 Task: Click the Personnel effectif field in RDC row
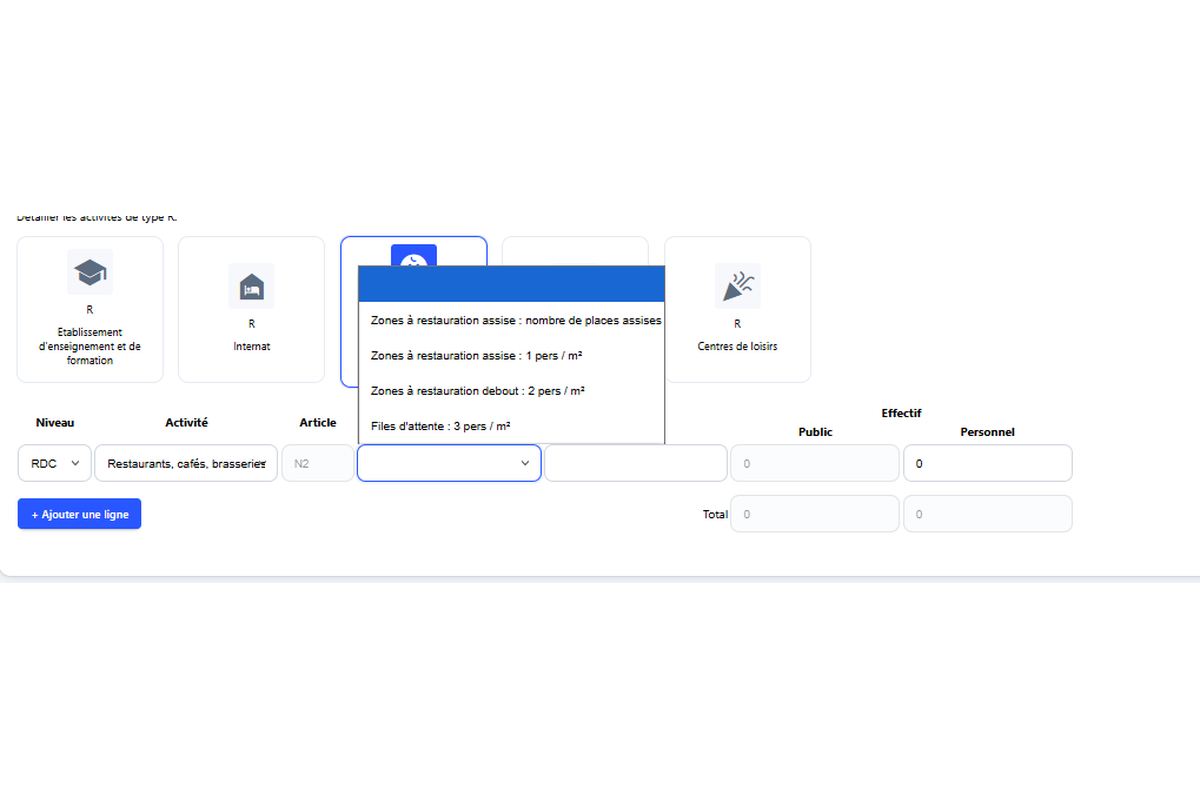(987, 463)
